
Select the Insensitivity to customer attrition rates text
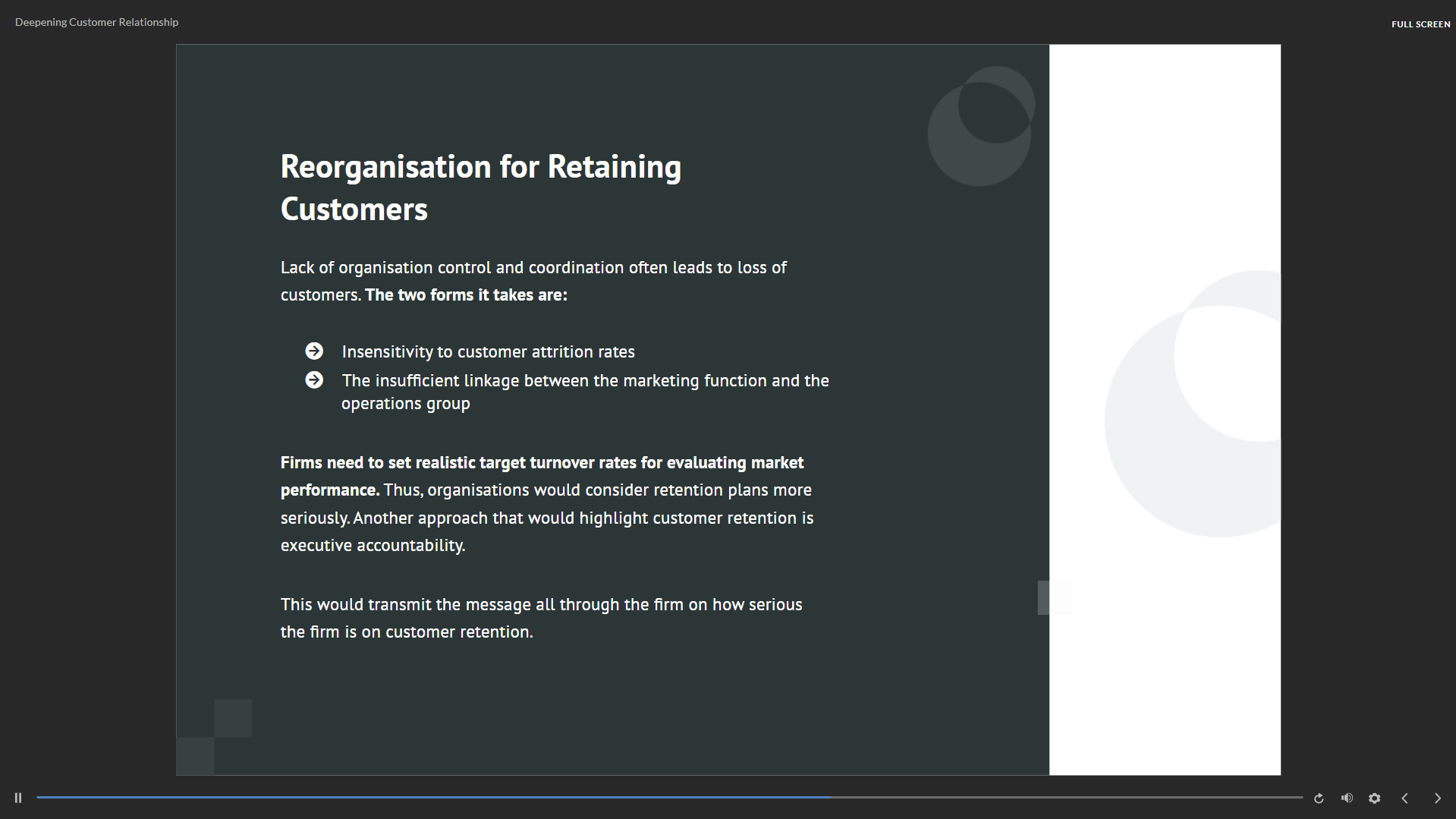pos(488,352)
